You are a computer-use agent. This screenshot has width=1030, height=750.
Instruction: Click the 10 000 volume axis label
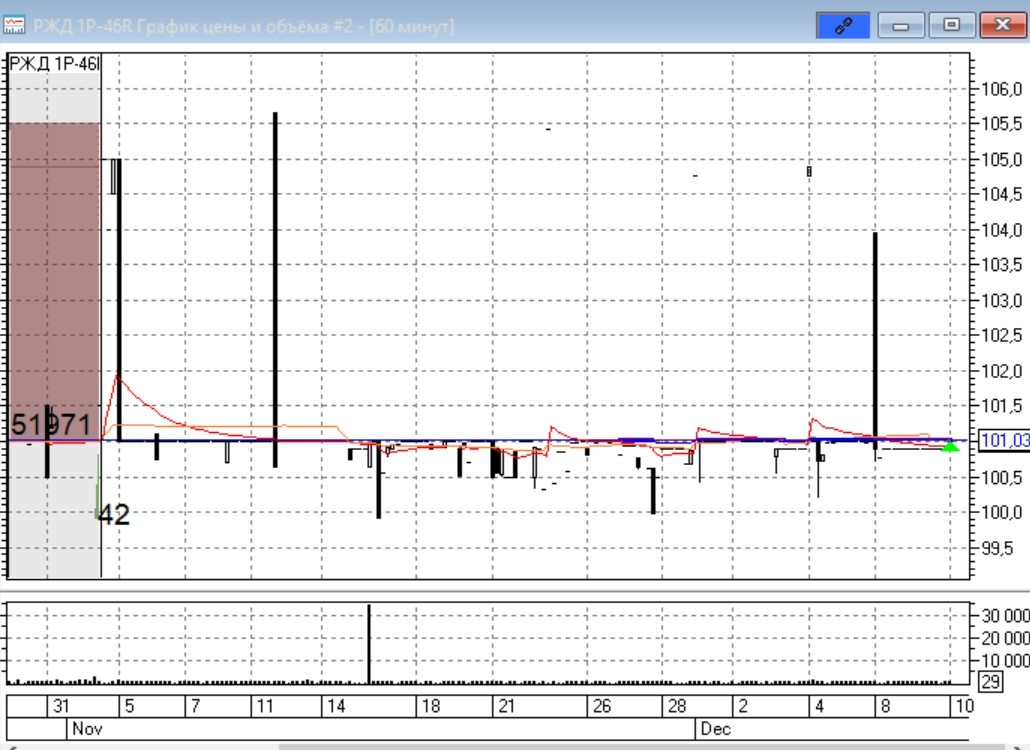click(x=1005, y=661)
